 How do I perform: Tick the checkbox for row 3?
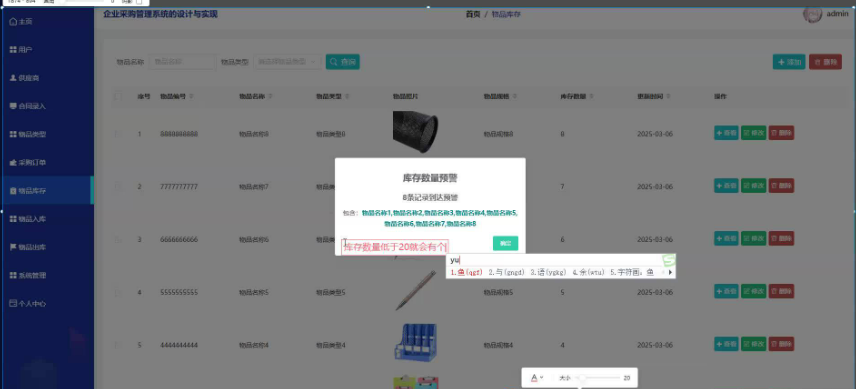click(x=118, y=240)
